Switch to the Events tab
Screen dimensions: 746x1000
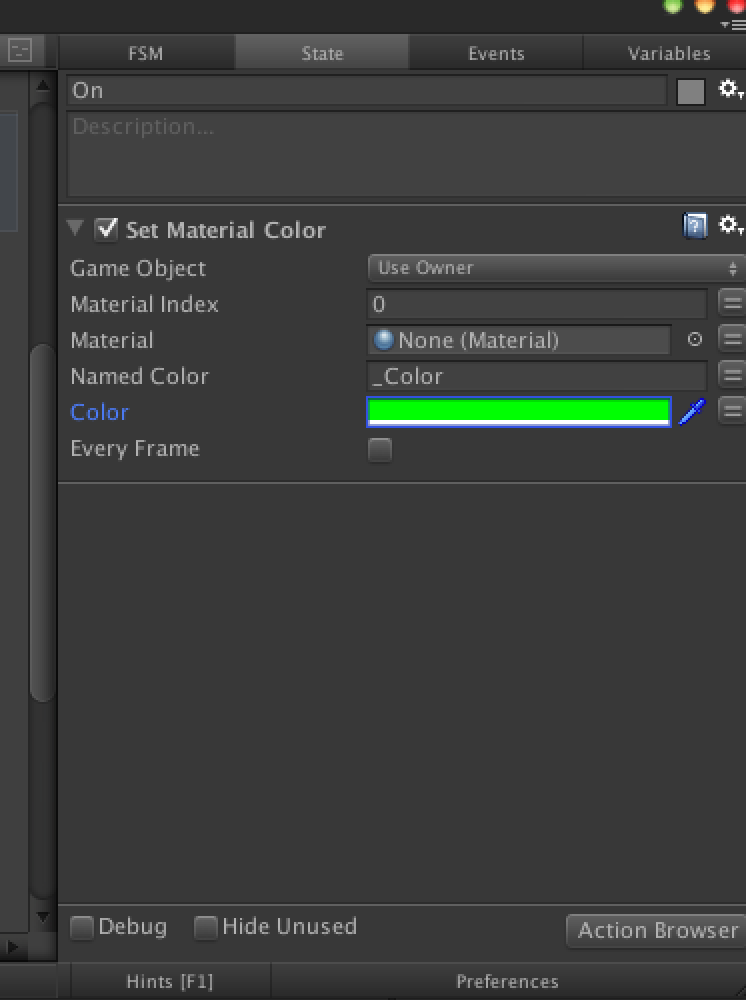[x=496, y=53]
